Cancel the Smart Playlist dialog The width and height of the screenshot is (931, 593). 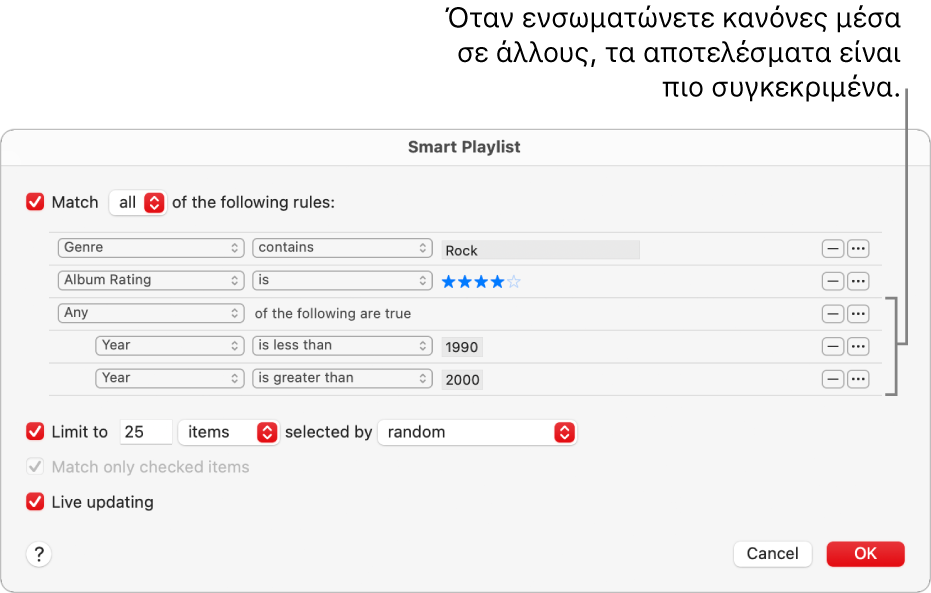772,554
